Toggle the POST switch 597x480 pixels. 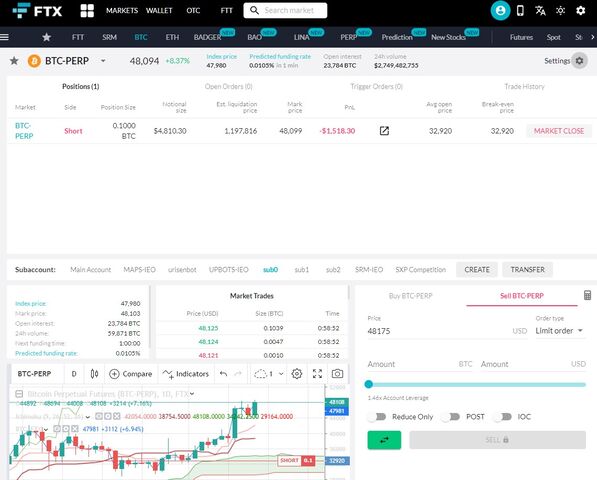tap(451, 417)
